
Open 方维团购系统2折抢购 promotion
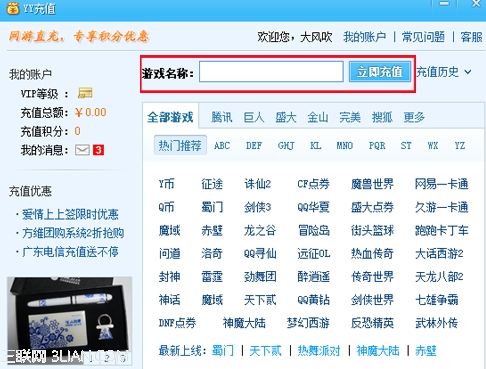[73, 233]
